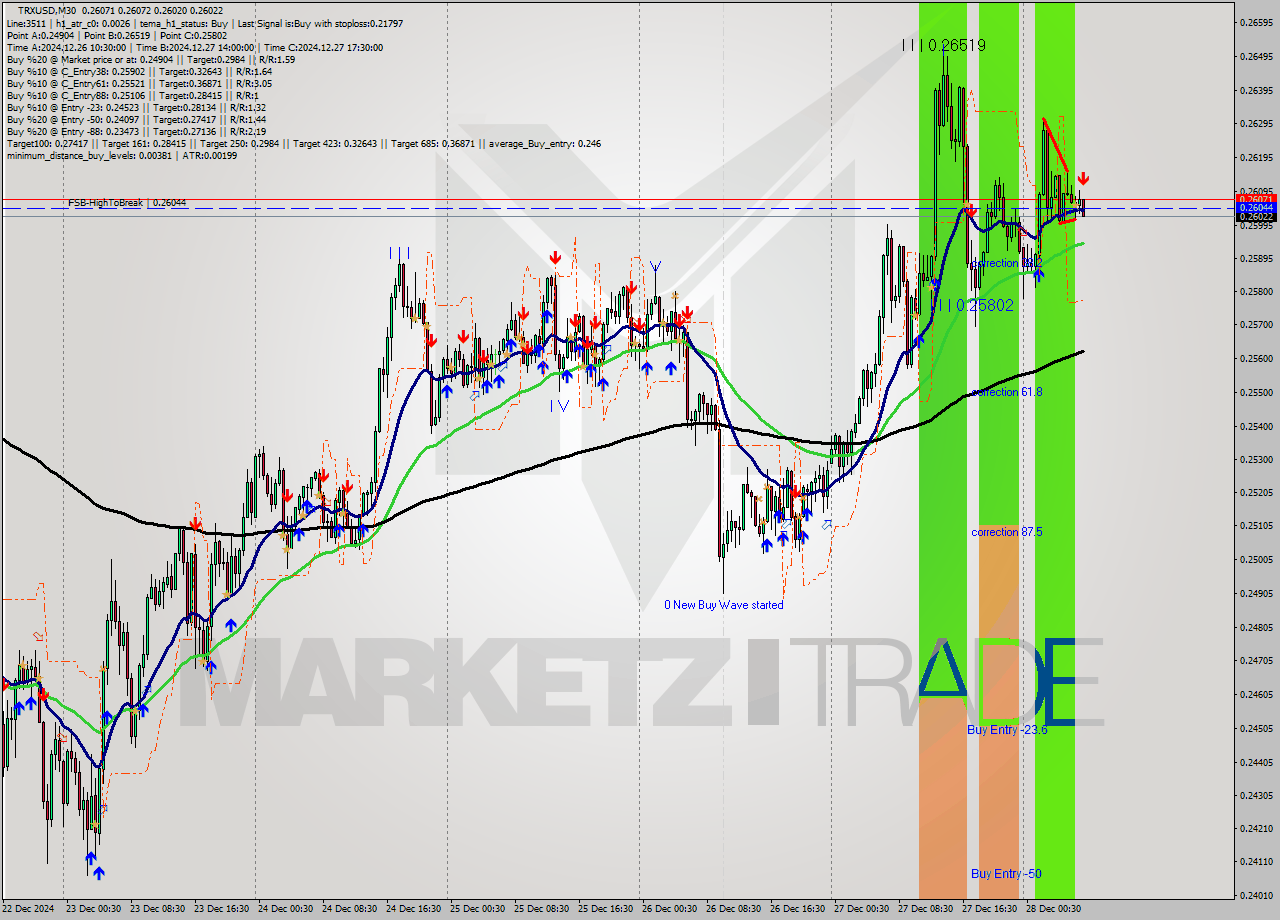Click 0.24905 on the price axis

pos(1257,593)
